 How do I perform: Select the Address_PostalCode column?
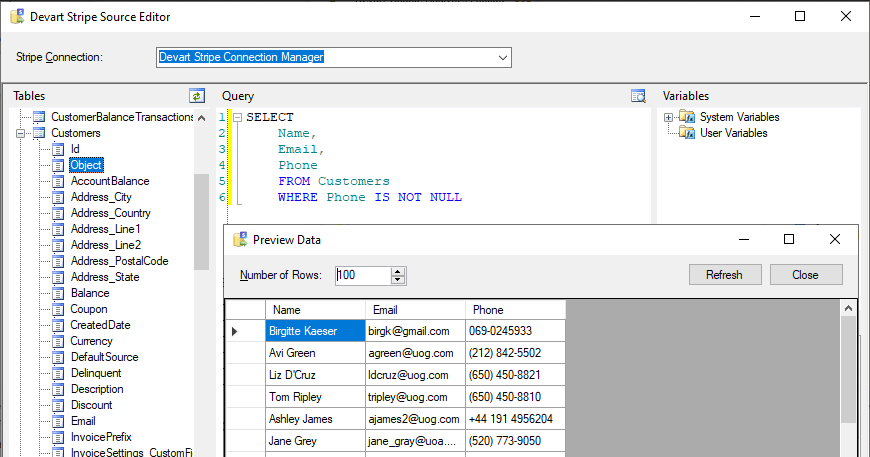119,261
